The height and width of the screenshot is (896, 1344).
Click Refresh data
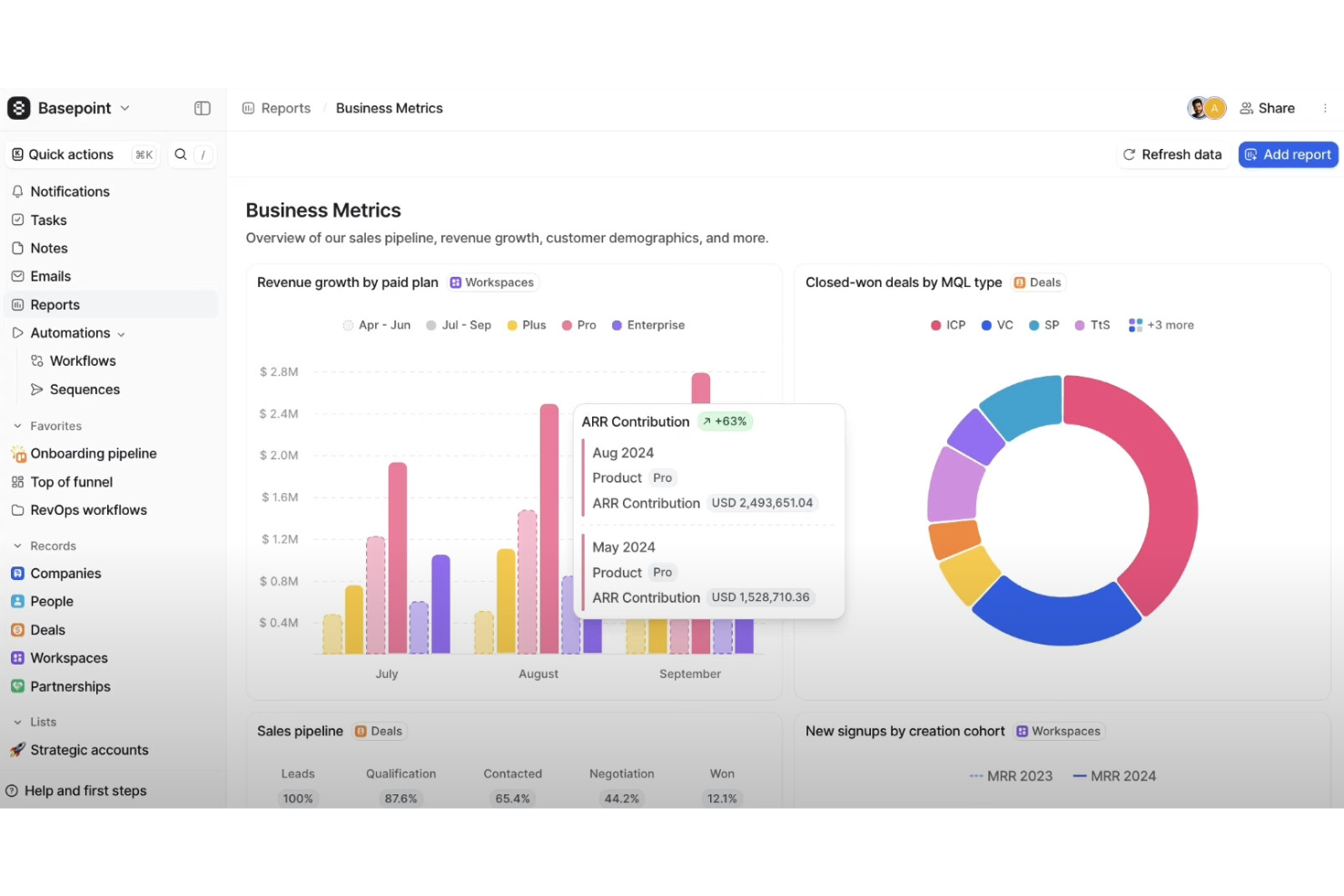pos(1172,154)
